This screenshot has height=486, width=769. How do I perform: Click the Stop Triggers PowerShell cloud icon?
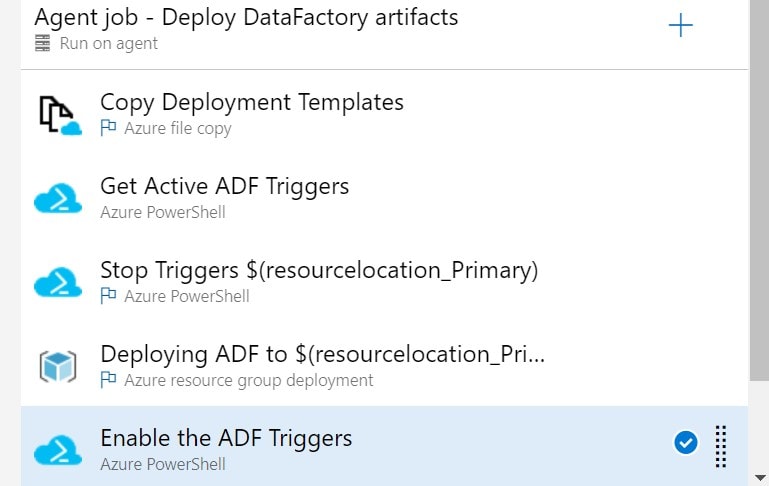(58, 283)
